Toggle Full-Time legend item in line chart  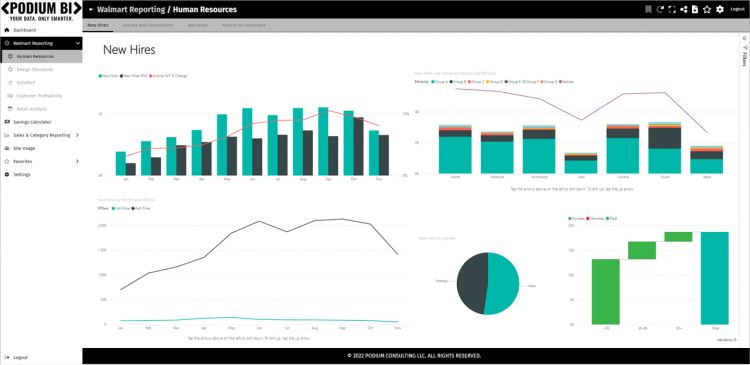click(x=120, y=209)
